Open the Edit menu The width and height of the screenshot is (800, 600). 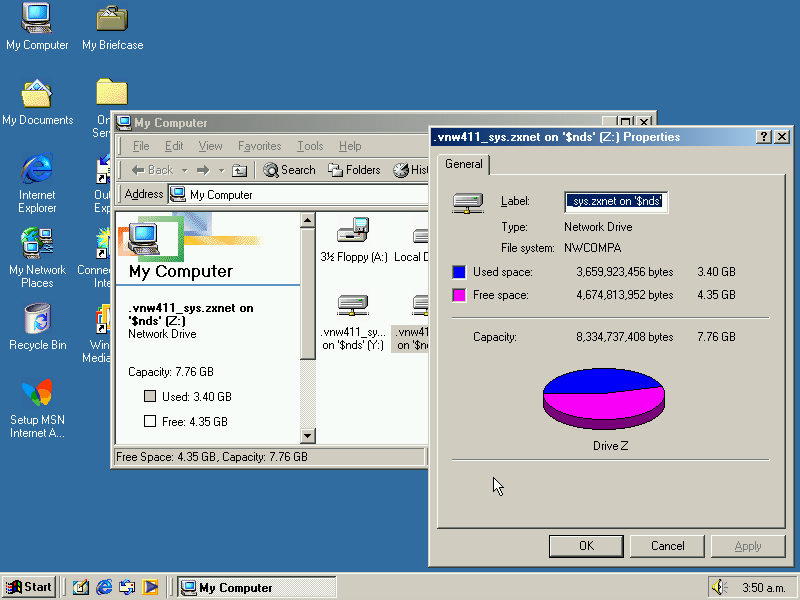pos(173,146)
